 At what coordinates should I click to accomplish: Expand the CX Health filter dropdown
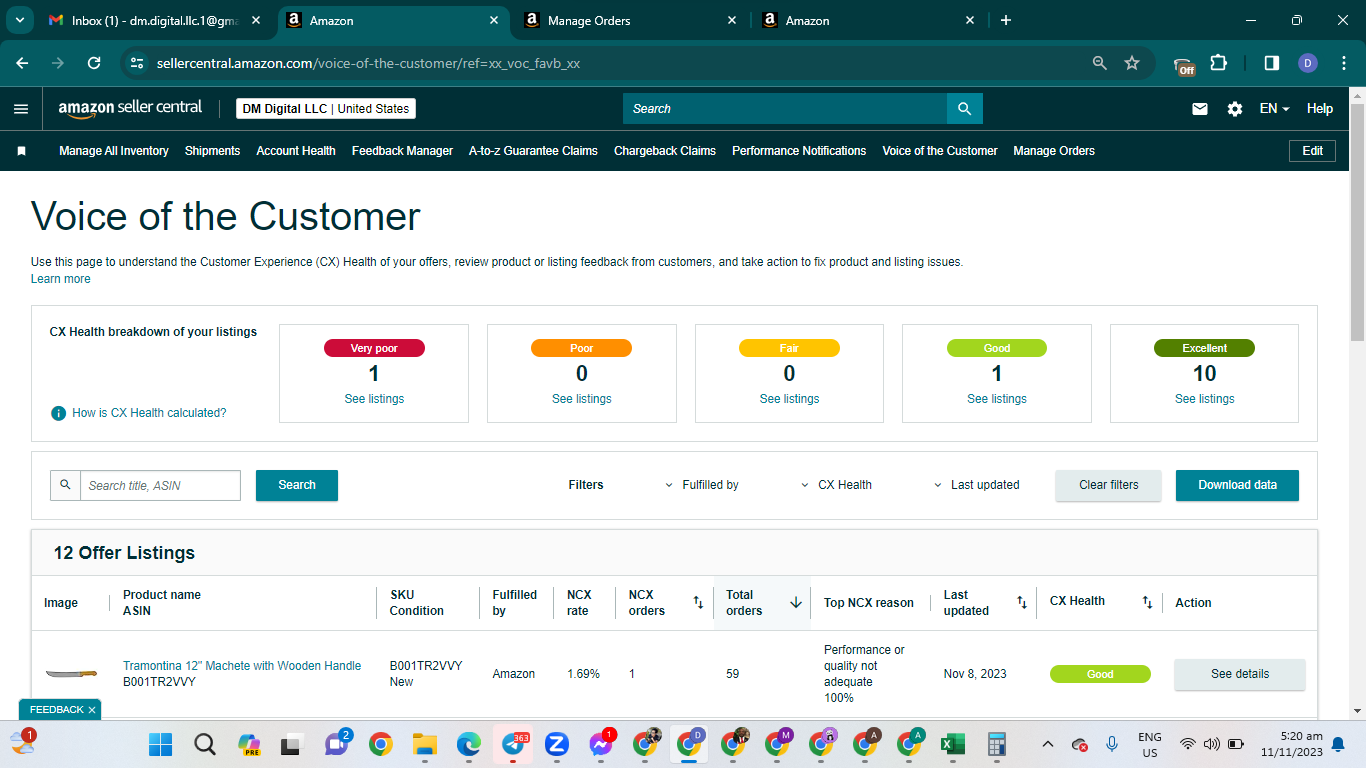click(837, 485)
